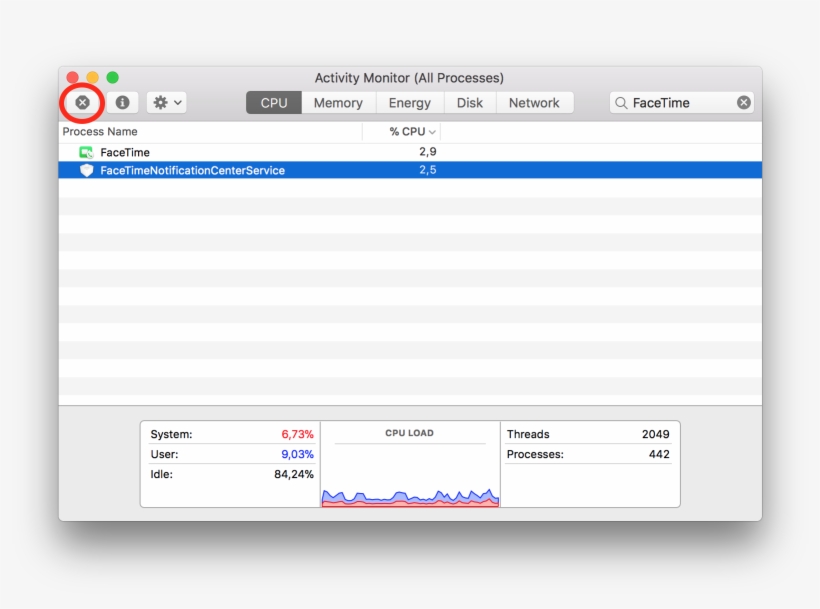This screenshot has width=820, height=609.
Task: Select the FaceTimeNotificationCenterService row
Action: click(410, 170)
